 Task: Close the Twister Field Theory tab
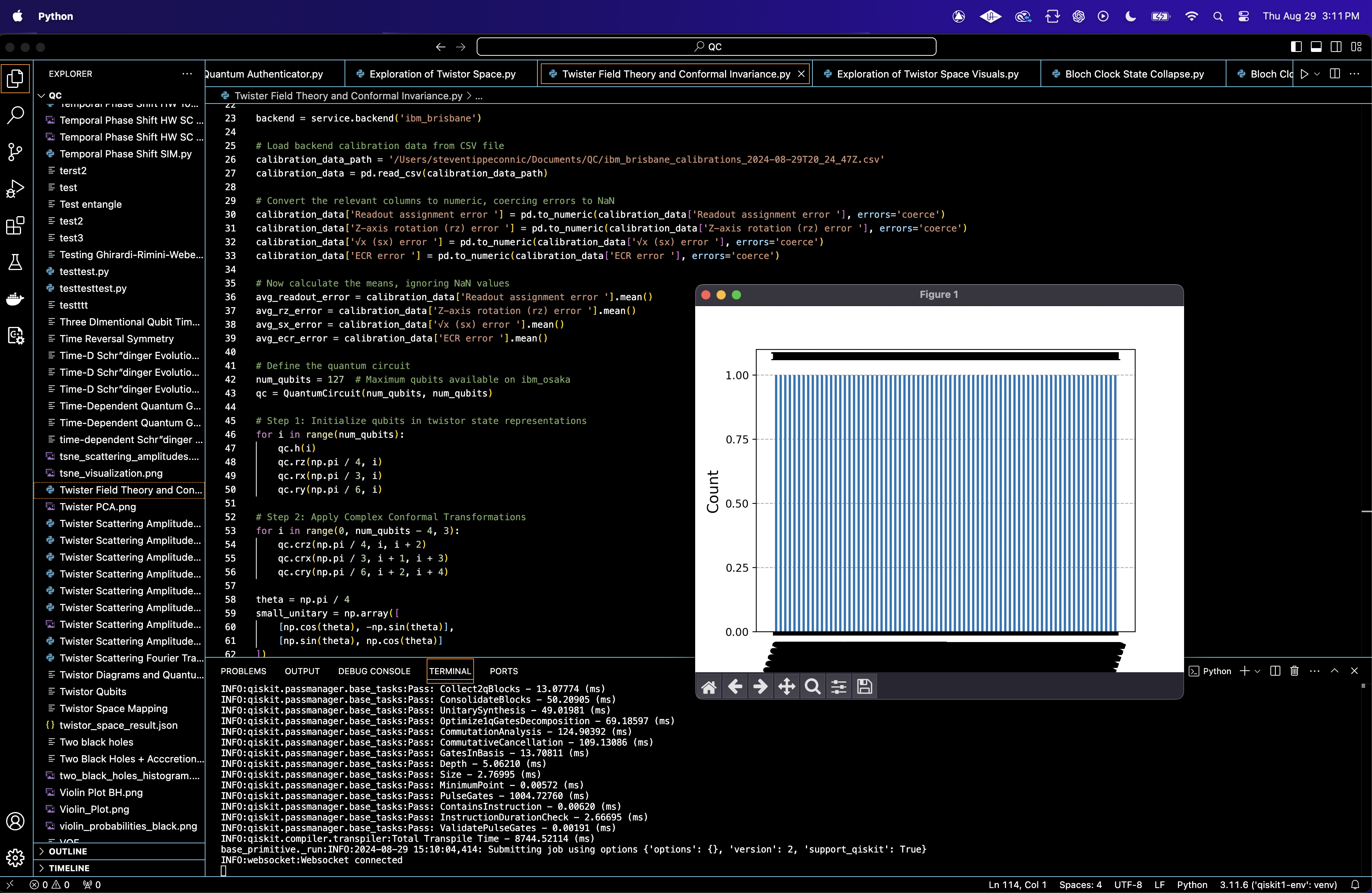801,74
